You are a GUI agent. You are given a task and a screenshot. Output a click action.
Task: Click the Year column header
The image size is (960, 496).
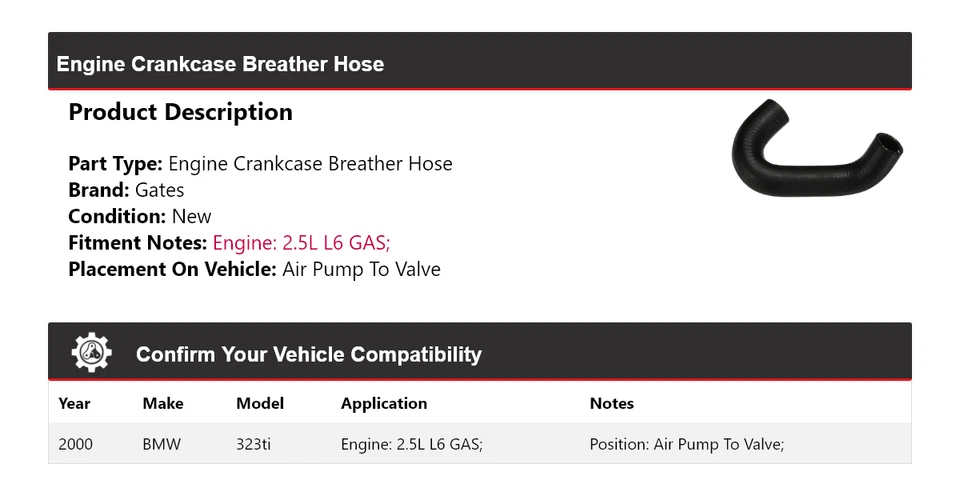click(x=74, y=404)
